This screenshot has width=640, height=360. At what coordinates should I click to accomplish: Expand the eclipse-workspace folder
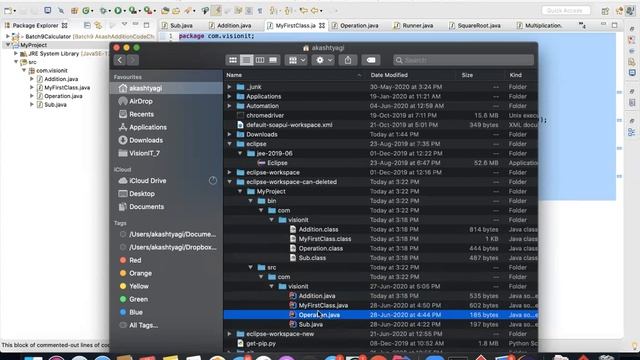(229, 172)
